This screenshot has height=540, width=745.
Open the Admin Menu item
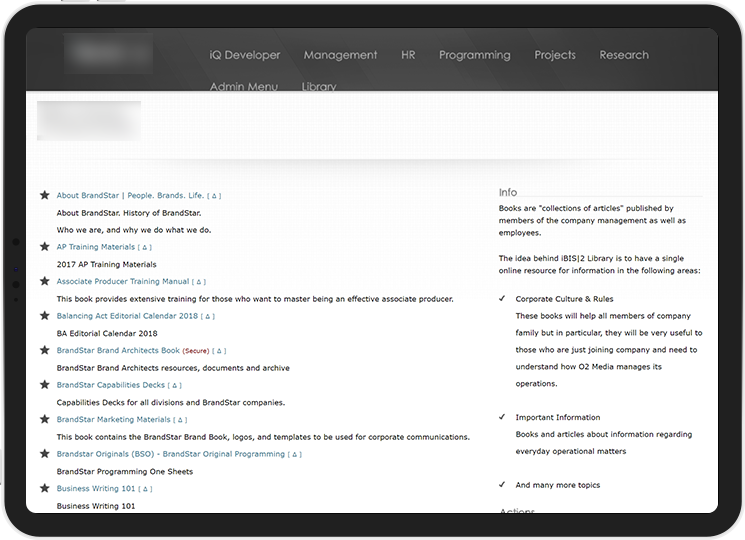click(x=244, y=86)
